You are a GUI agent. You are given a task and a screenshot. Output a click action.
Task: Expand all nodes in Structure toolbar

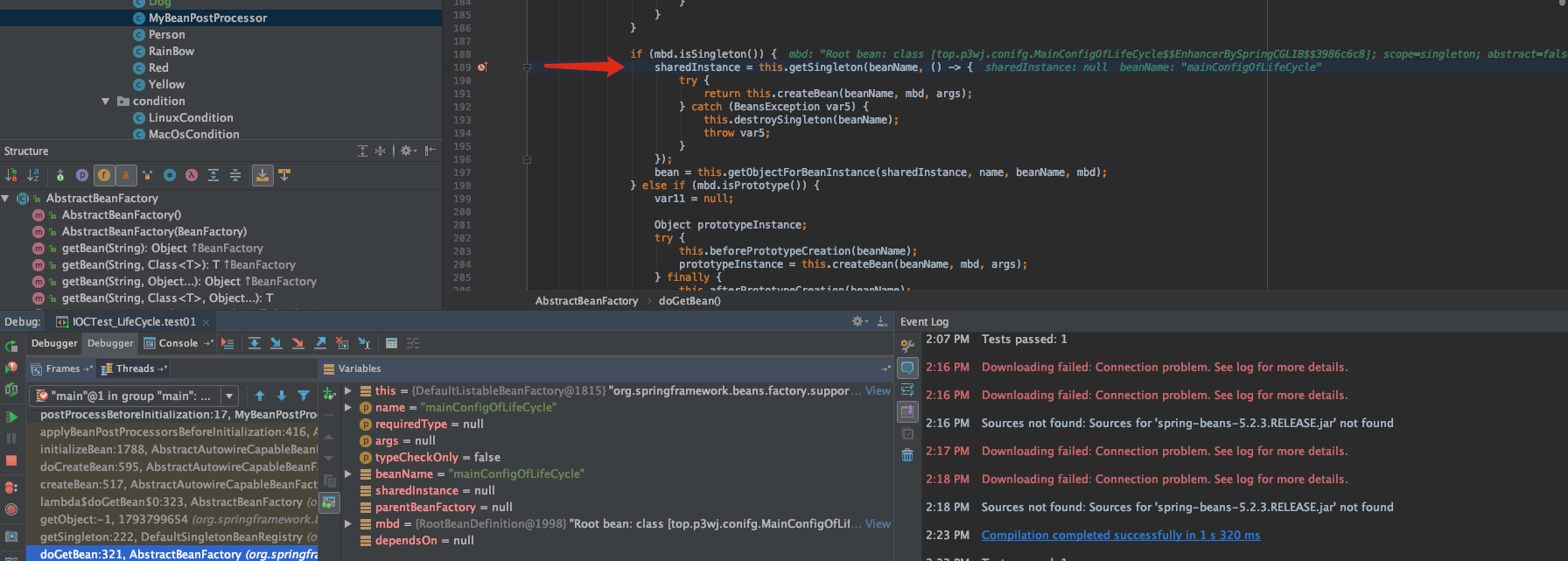pyautogui.click(x=213, y=175)
